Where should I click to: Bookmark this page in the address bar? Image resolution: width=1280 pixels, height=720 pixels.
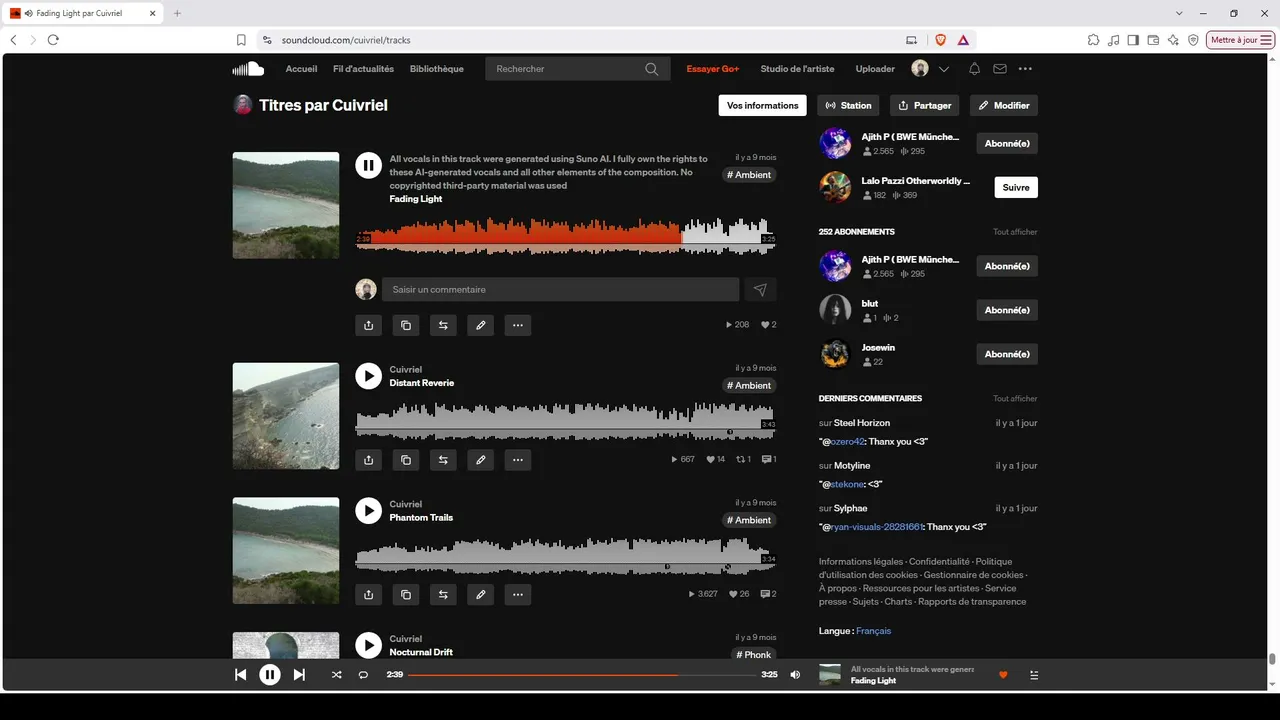coord(241,40)
